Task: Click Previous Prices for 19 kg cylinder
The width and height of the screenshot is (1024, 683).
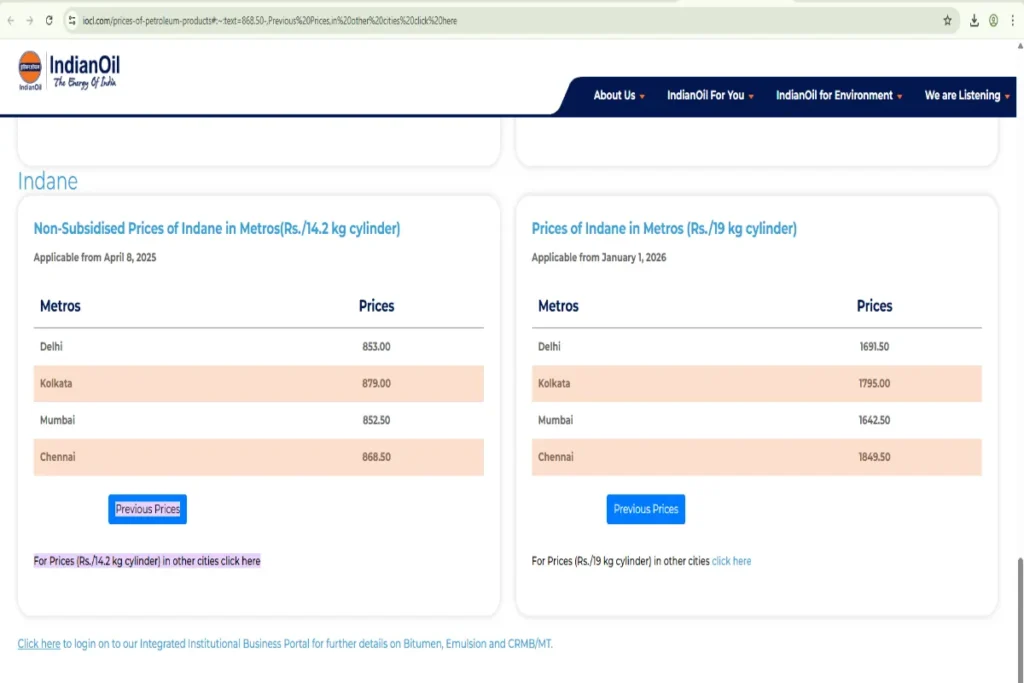Action: (645, 509)
